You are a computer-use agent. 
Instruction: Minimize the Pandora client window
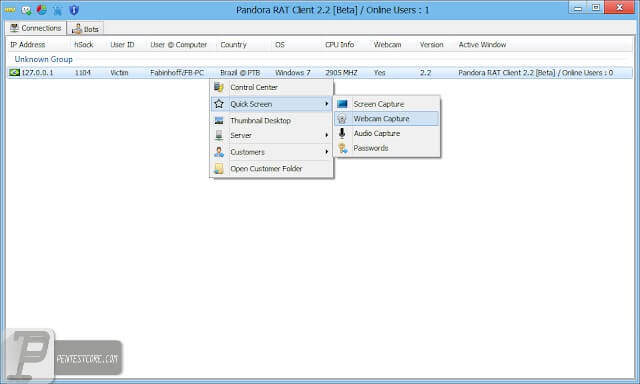click(x=578, y=8)
